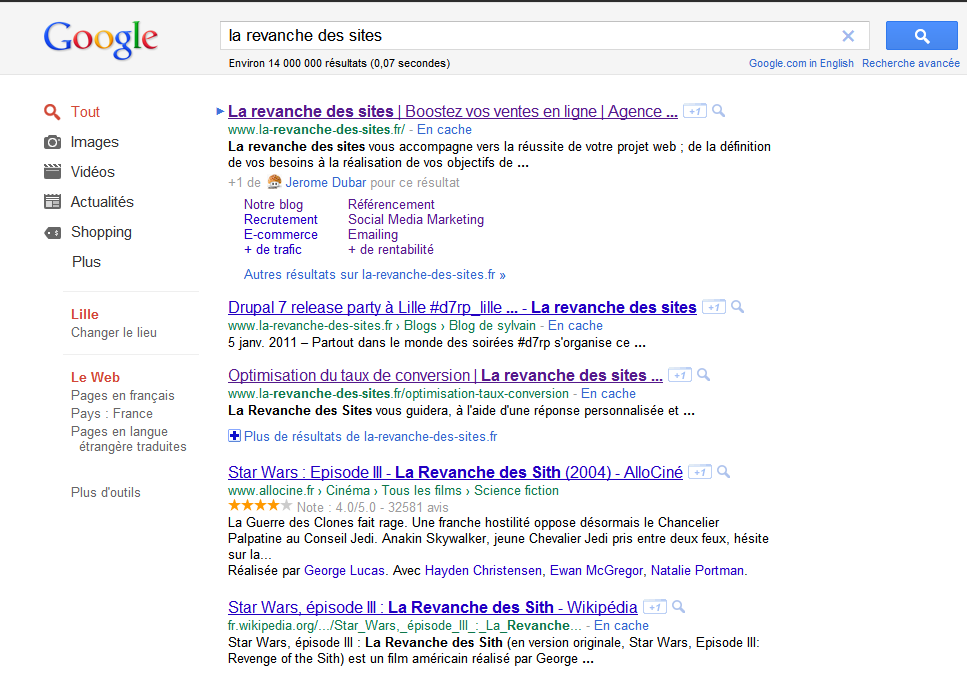Click the blue magnifier search button
This screenshot has width=967, height=675.
tap(921, 36)
